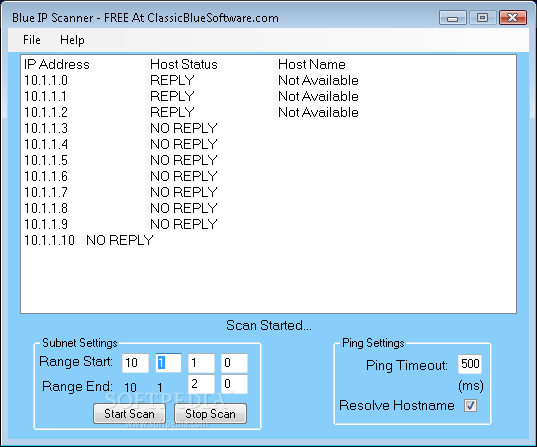
Task: Click NO REPLY status of 10.1.1.4
Action: click(x=184, y=145)
